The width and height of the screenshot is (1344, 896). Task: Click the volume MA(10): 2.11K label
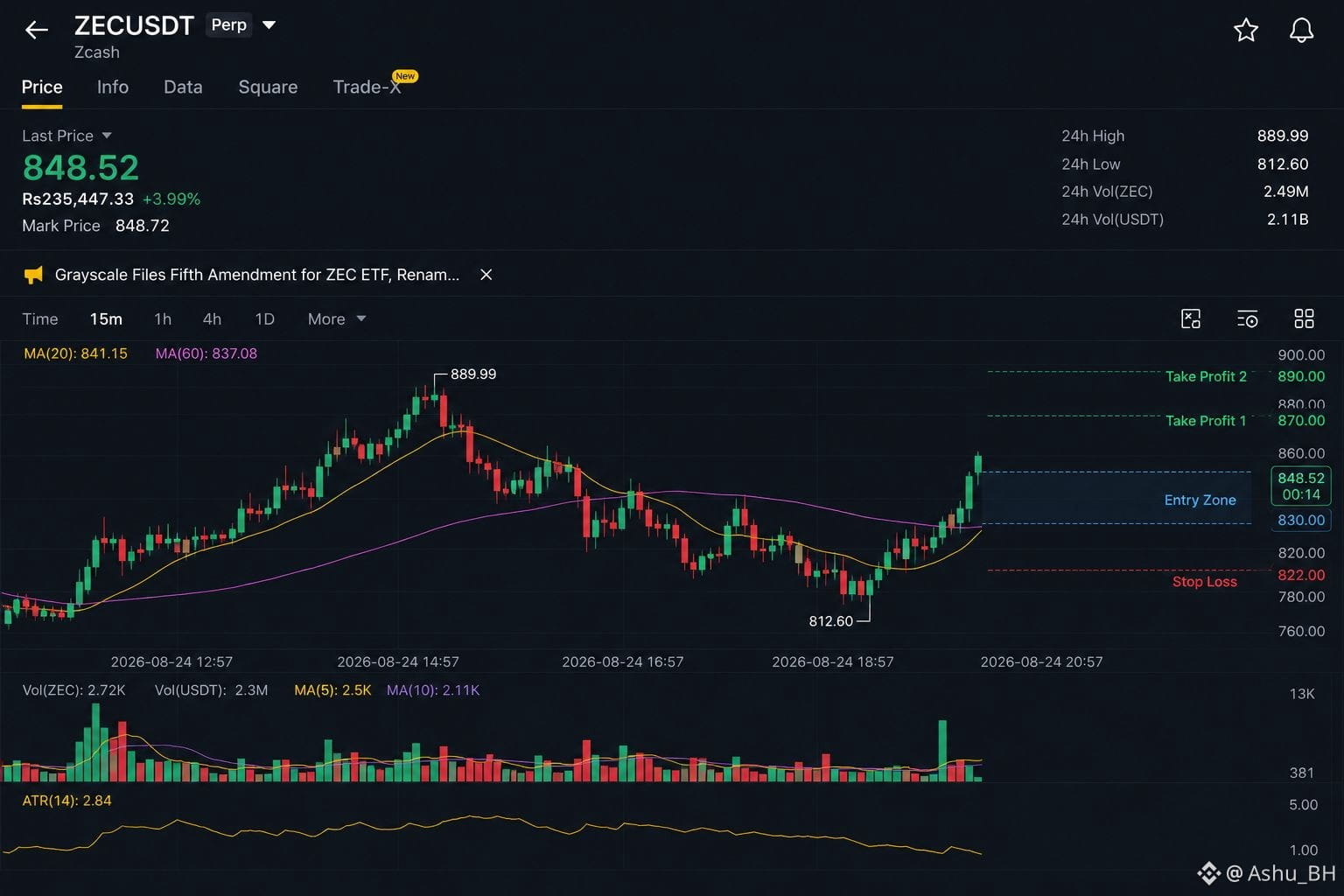click(433, 690)
